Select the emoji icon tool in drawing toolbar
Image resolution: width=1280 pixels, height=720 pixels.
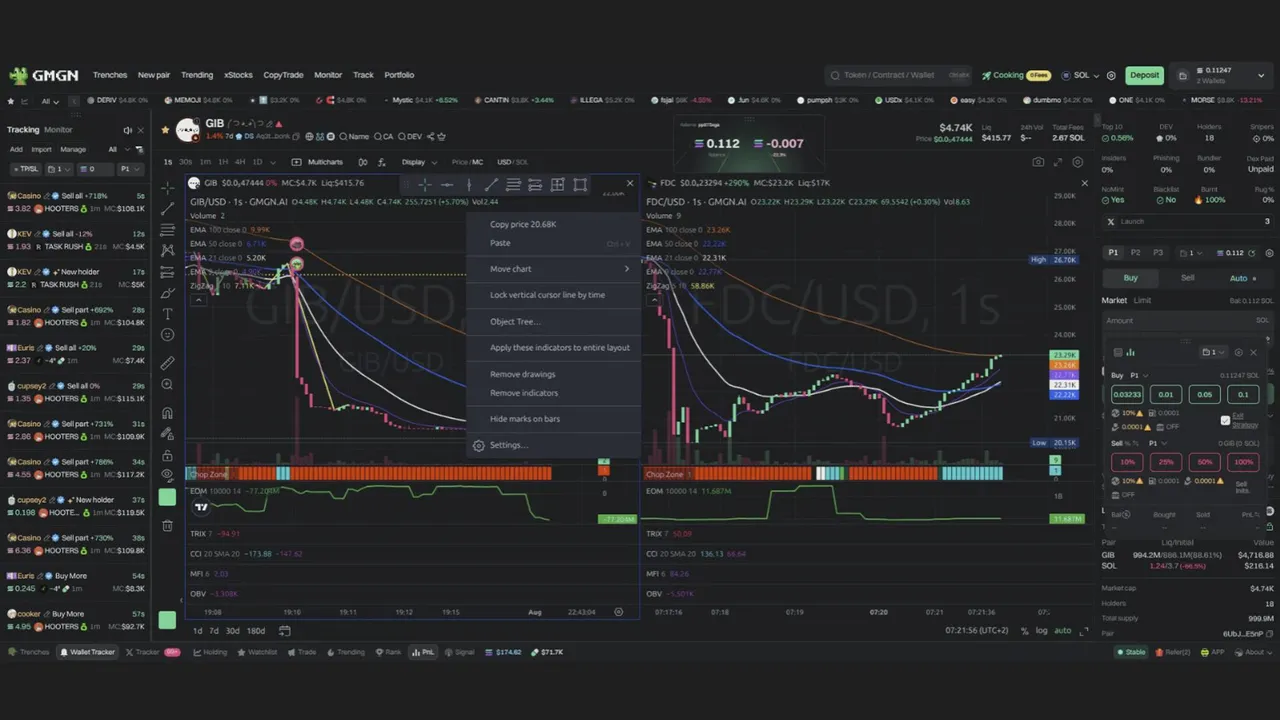coord(167,335)
